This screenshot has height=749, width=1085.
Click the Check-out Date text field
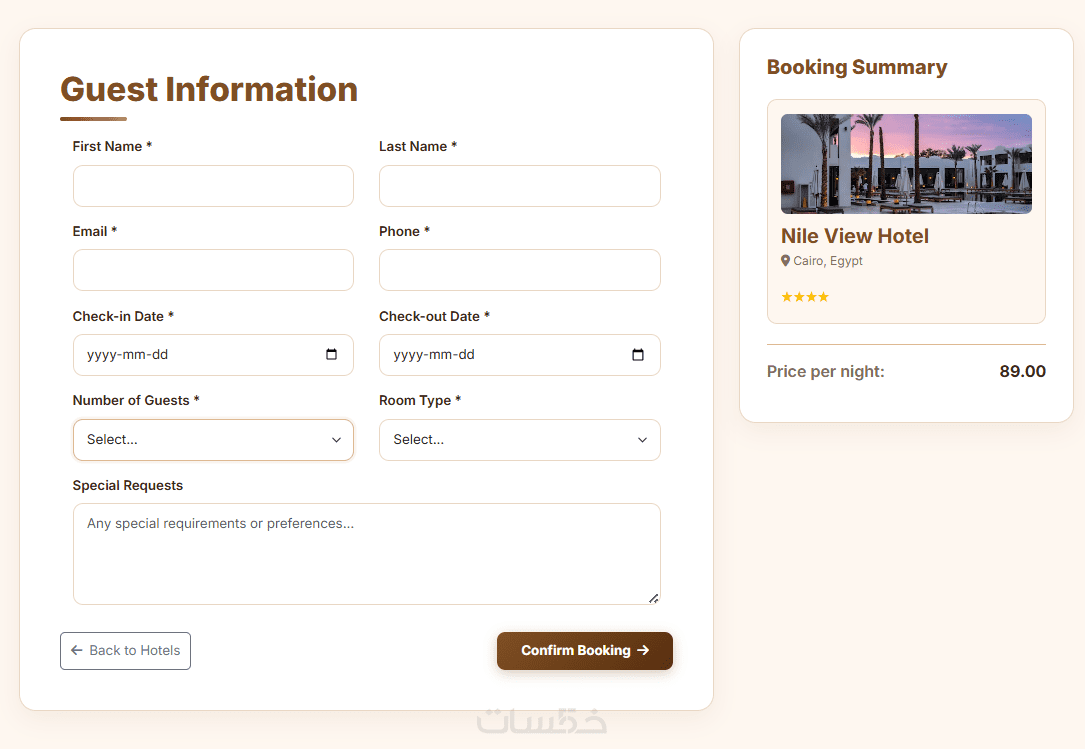coord(500,355)
